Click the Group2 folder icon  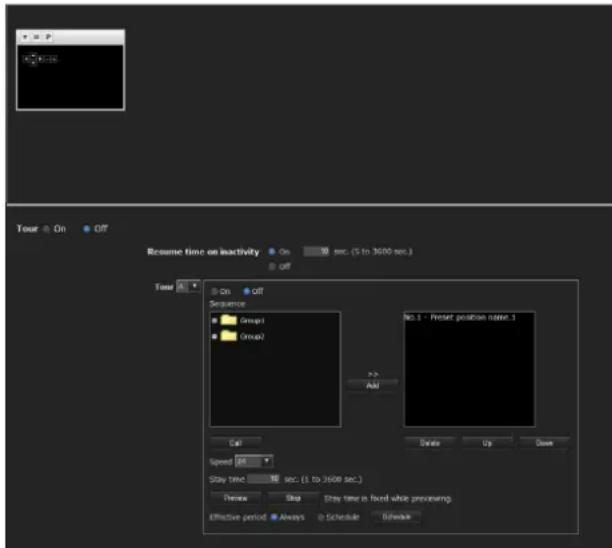229,336
